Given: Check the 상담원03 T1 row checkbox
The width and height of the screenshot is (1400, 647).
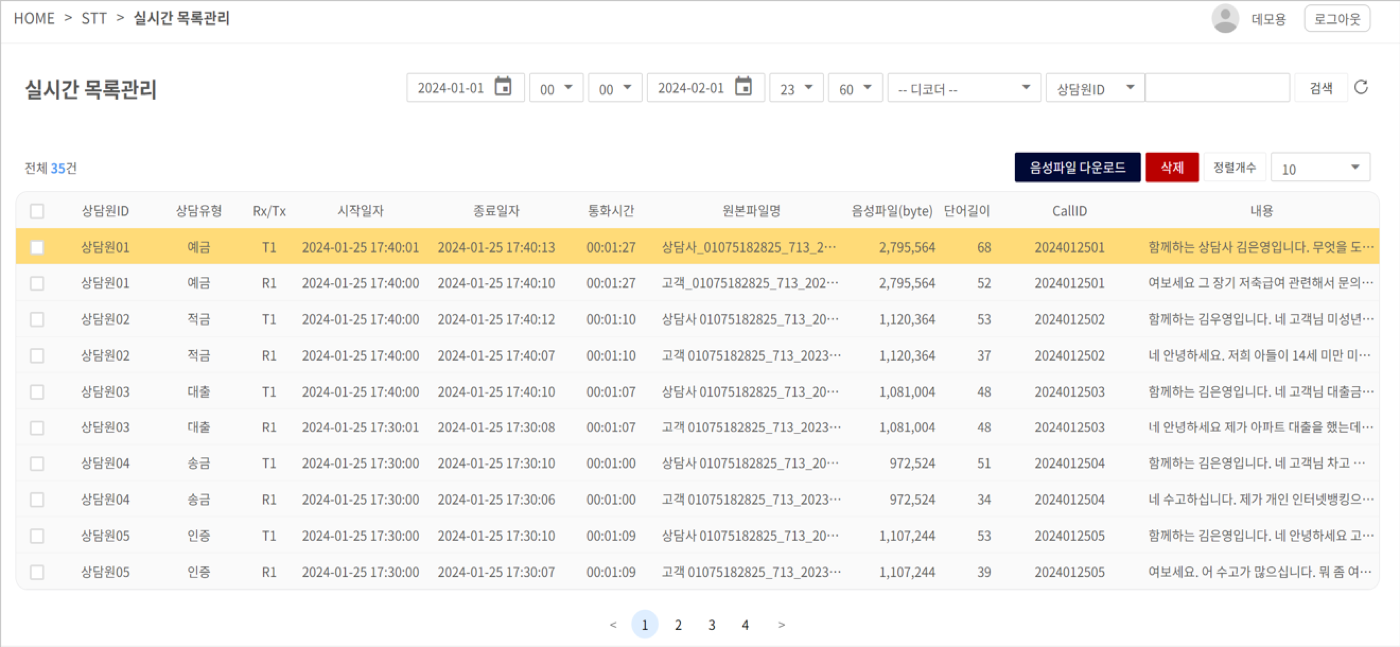Looking at the screenshot, I should 37,391.
